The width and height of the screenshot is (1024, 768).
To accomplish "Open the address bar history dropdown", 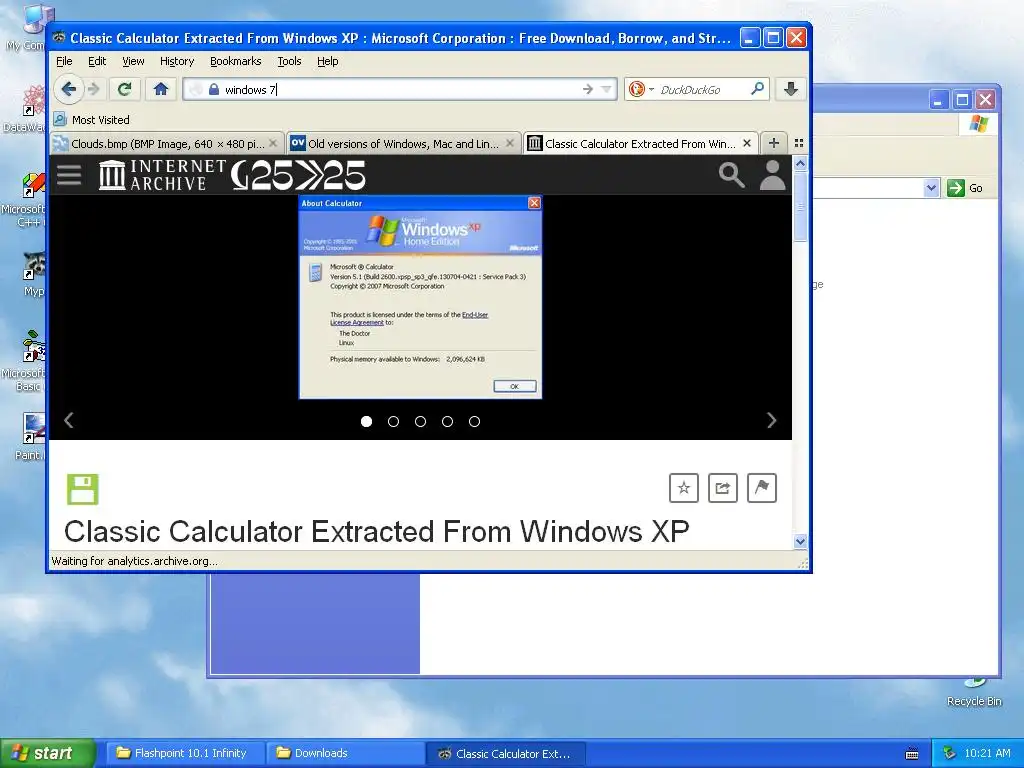I will pyautogui.click(x=607, y=89).
